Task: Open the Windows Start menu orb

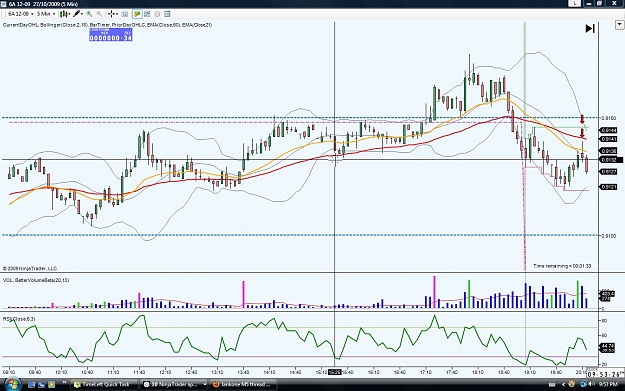Action: coord(12,384)
